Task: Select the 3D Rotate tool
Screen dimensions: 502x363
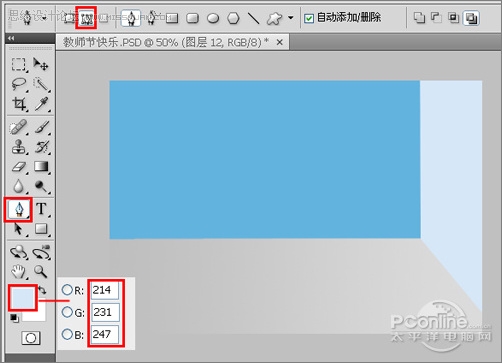Action: [x=19, y=252]
